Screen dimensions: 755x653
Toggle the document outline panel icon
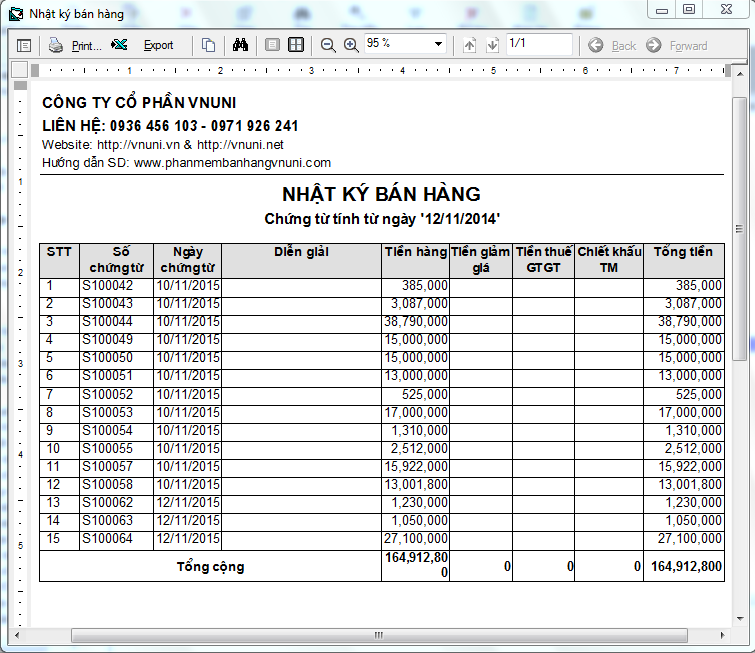pyautogui.click(x=24, y=45)
